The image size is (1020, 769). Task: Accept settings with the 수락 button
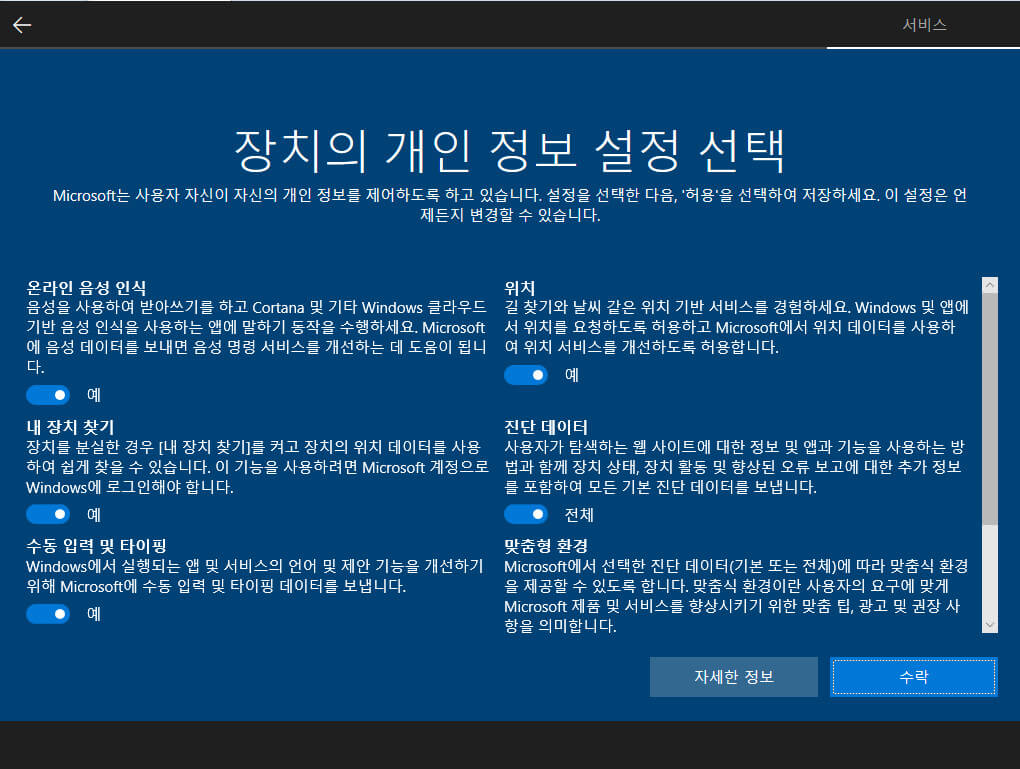(914, 677)
